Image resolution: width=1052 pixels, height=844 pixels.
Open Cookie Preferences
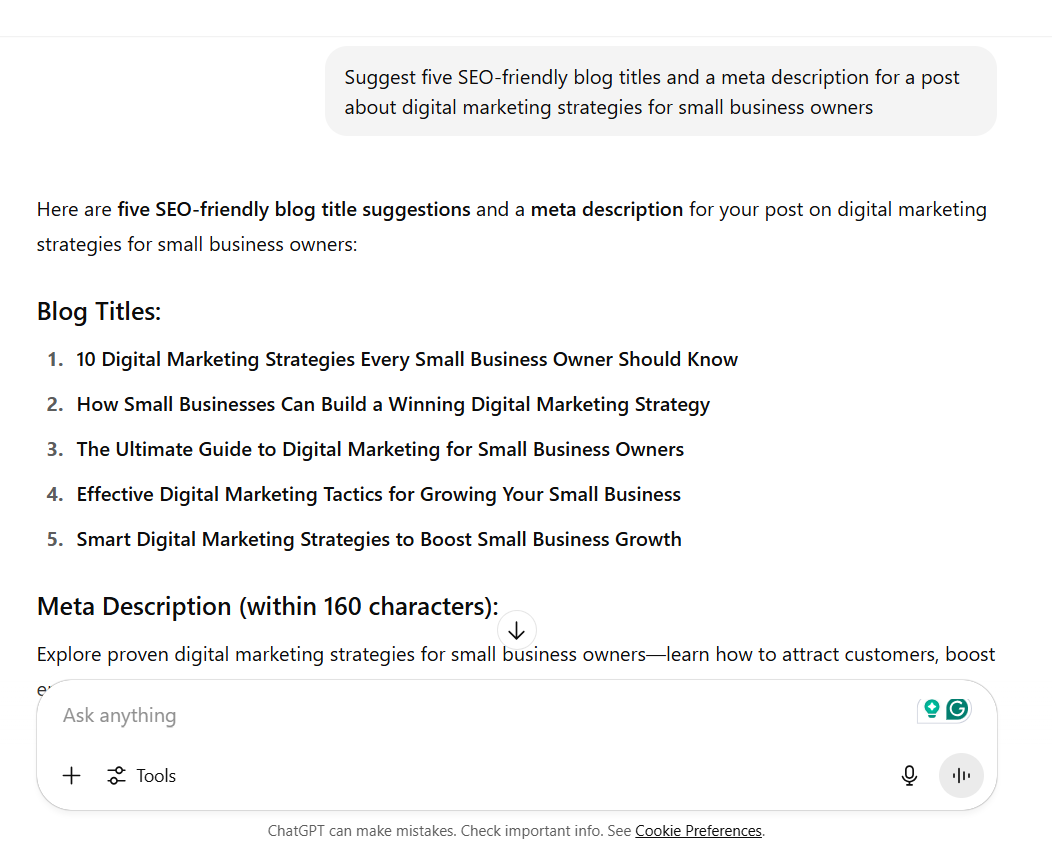pyautogui.click(x=698, y=831)
